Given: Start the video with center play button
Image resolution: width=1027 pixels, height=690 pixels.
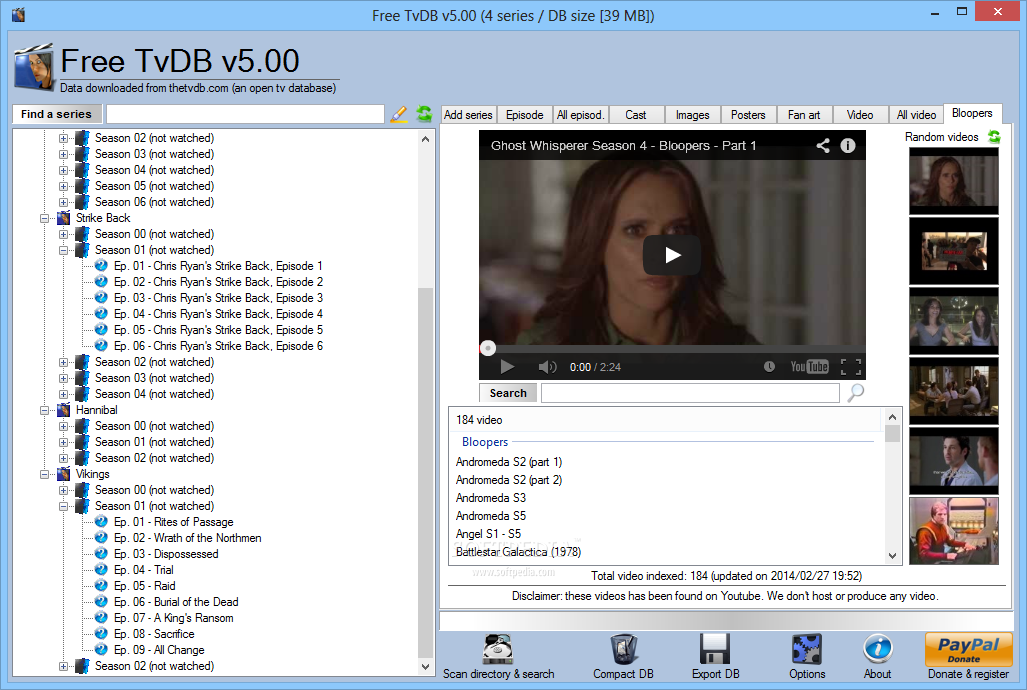Looking at the screenshot, I should coord(672,255).
